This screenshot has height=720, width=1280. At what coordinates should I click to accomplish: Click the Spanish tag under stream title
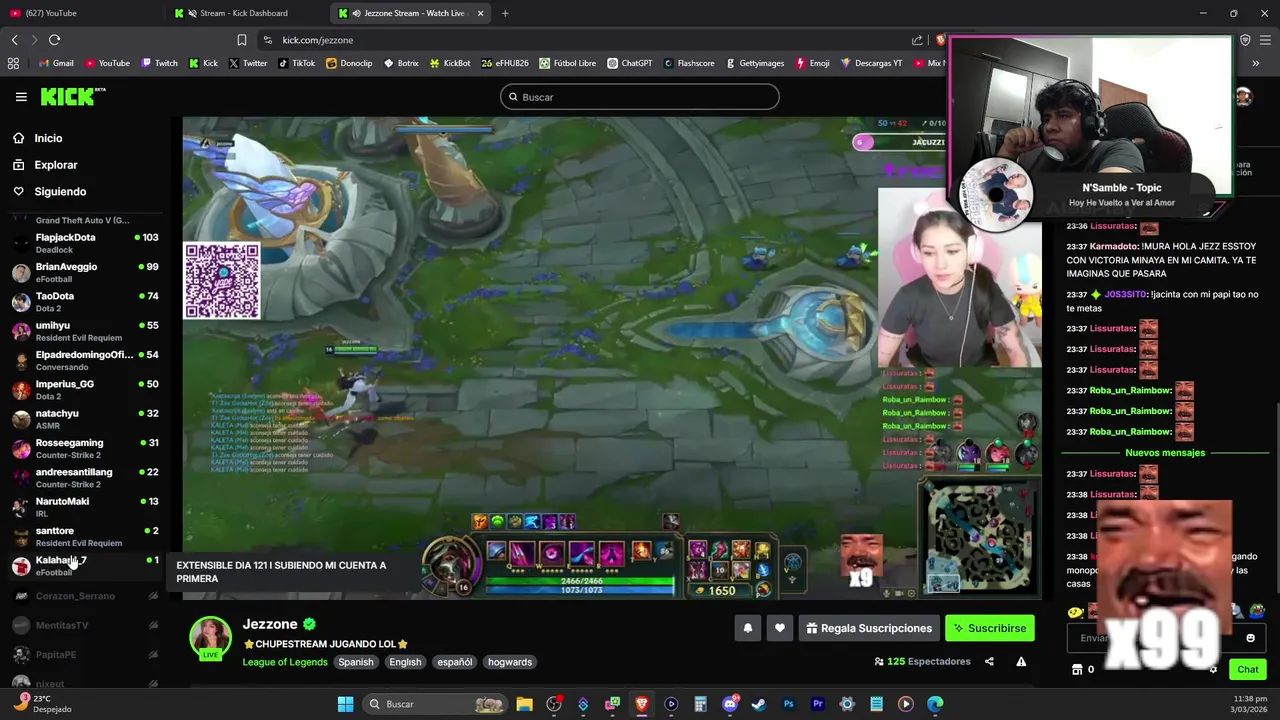pos(355,662)
